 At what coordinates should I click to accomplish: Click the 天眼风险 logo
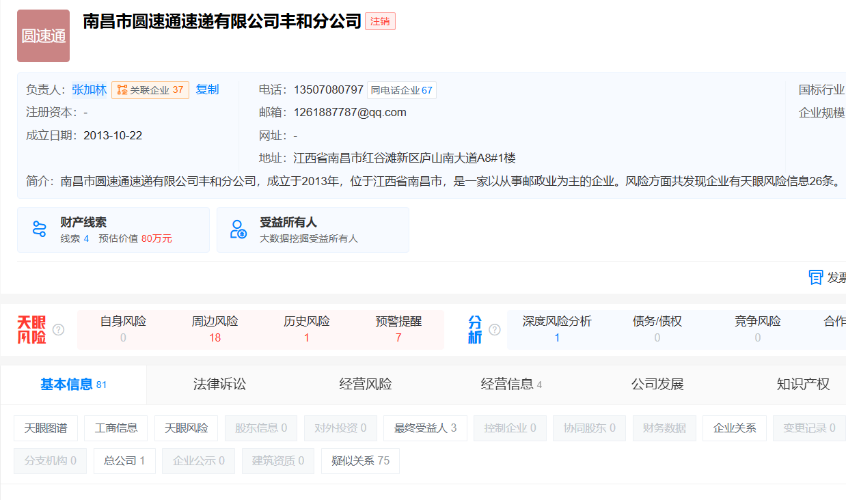point(31,330)
